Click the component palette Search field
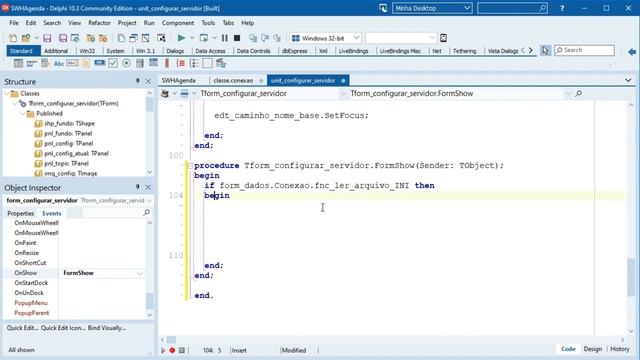 click(x=584, y=50)
